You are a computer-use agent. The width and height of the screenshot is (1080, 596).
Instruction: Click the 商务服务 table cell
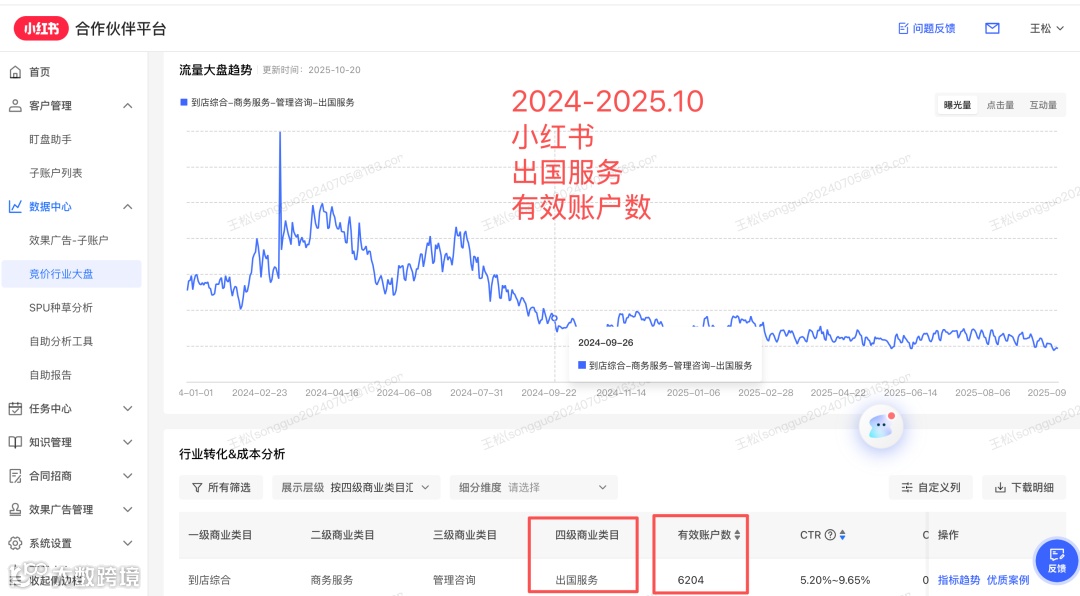(x=332, y=580)
